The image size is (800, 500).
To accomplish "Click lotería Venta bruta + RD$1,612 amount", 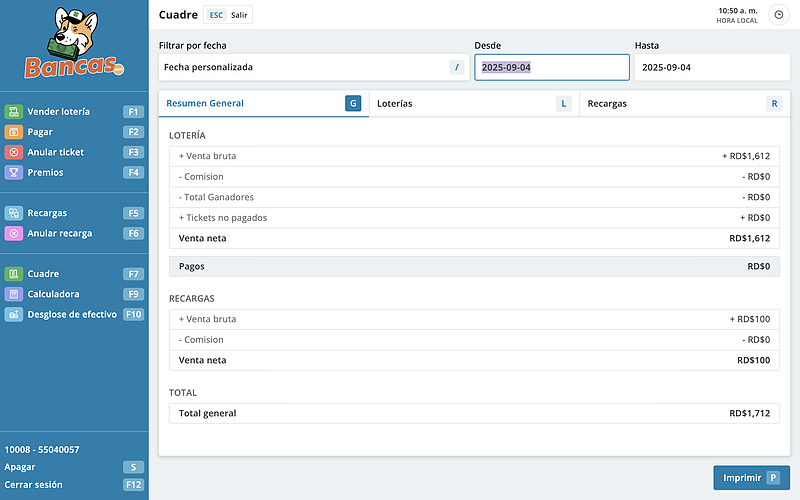I will tap(746, 156).
